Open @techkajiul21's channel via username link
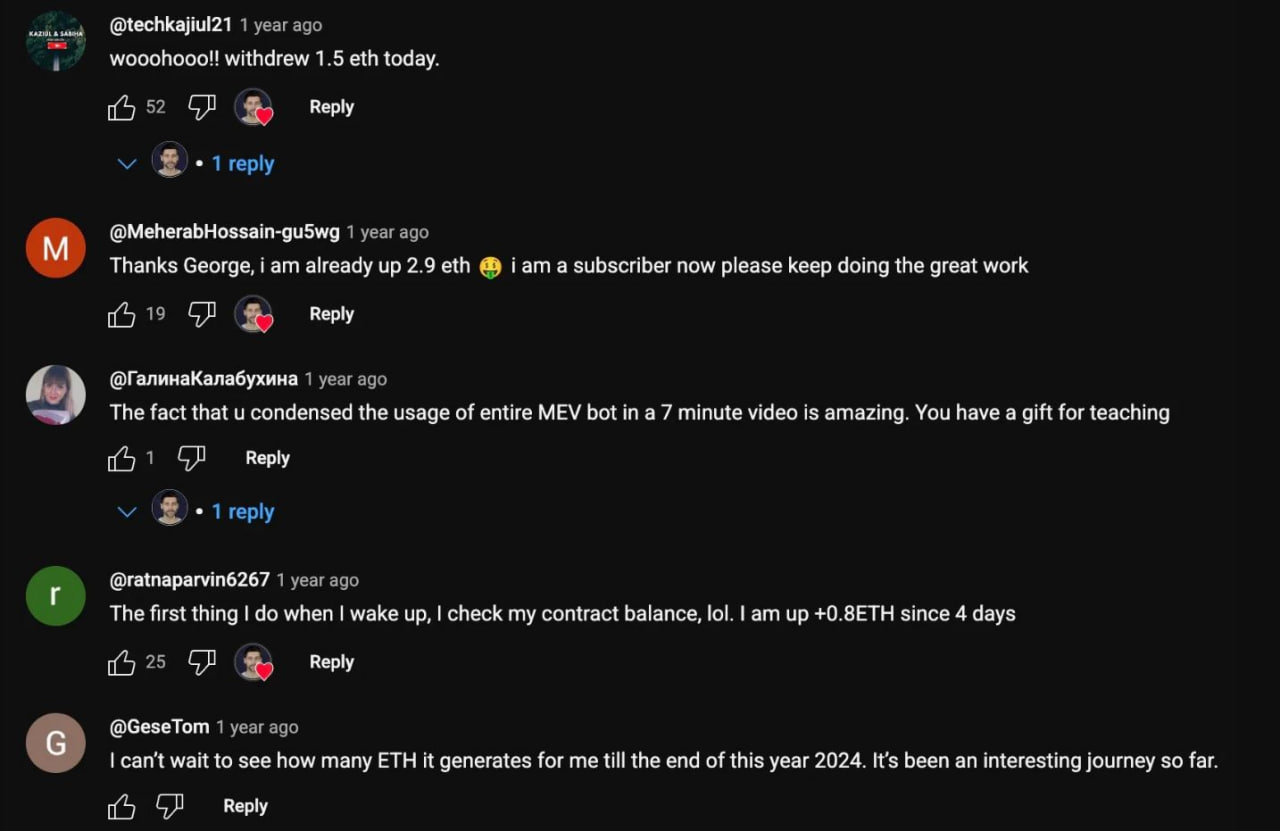This screenshot has height=831, width=1280. click(x=170, y=24)
